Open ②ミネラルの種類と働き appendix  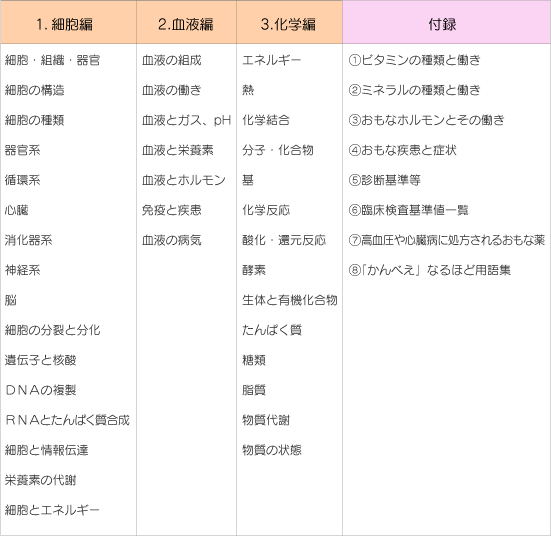(415, 90)
